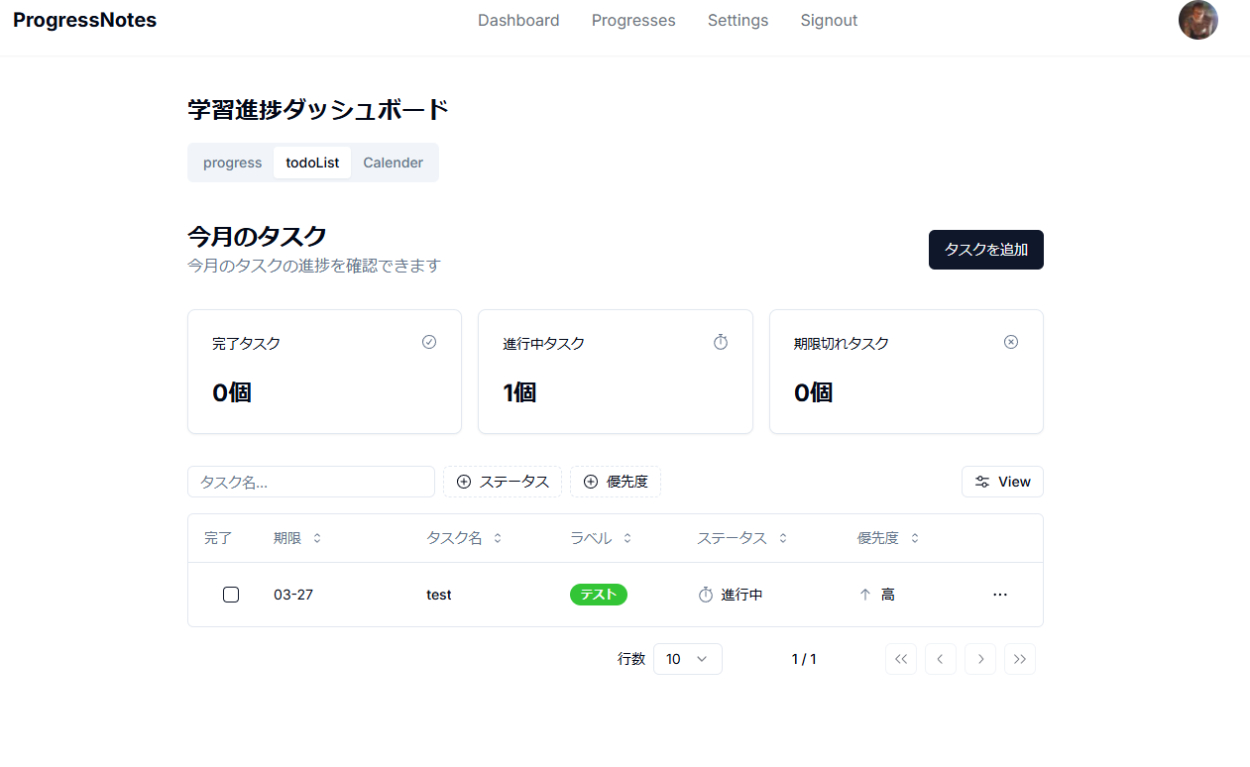This screenshot has height=767, width=1250.
Task: Click the overdue tasks X-circle icon
Action: (x=1010, y=342)
